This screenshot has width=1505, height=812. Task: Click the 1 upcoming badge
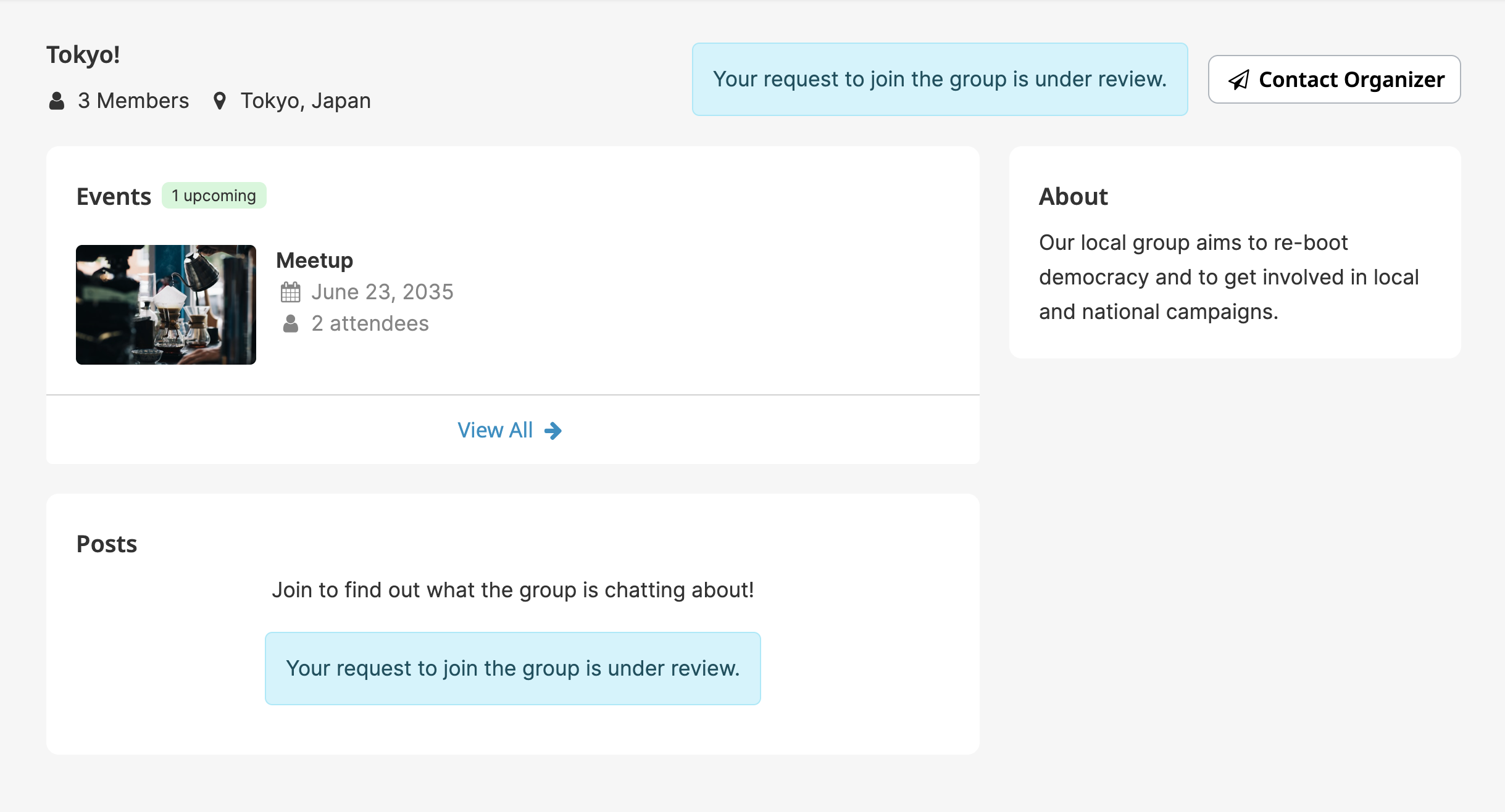point(214,196)
